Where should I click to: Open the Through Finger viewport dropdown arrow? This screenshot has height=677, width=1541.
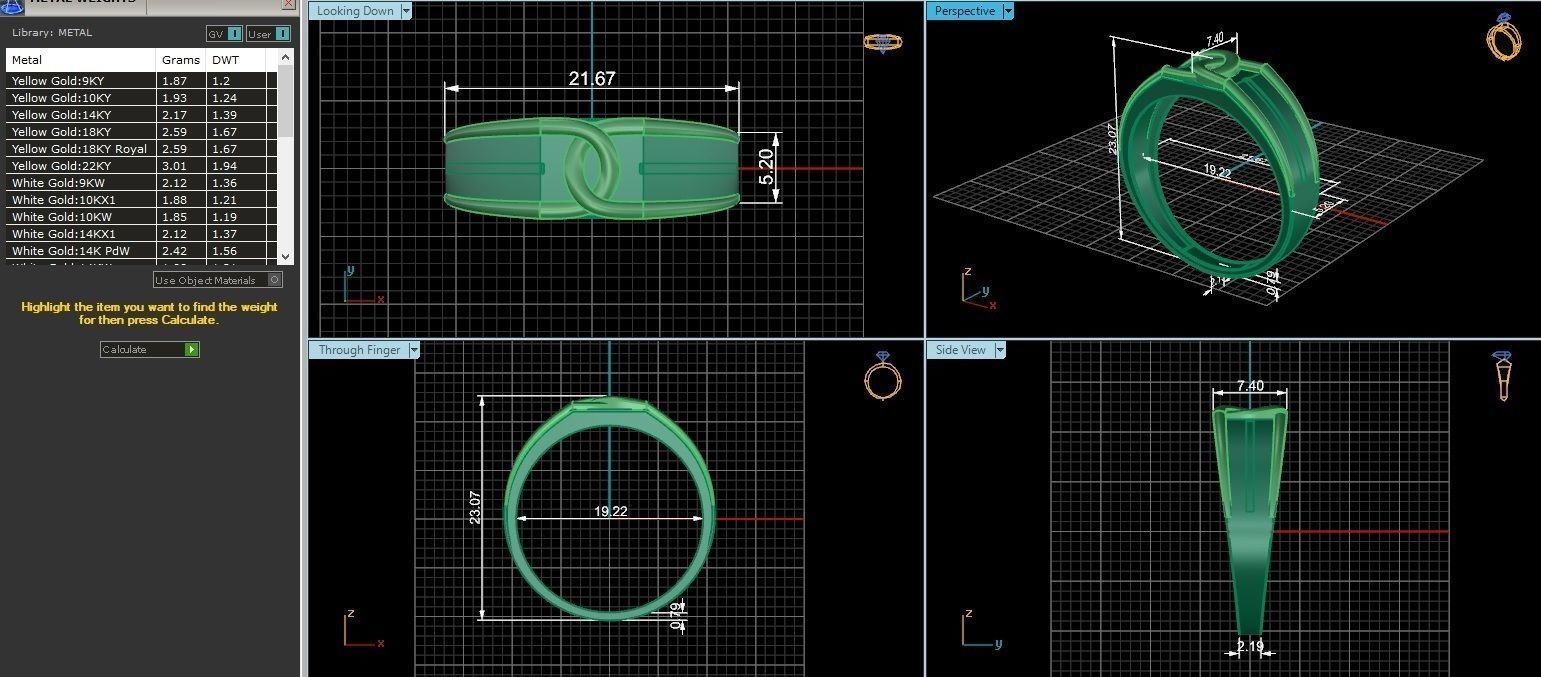[x=414, y=350]
